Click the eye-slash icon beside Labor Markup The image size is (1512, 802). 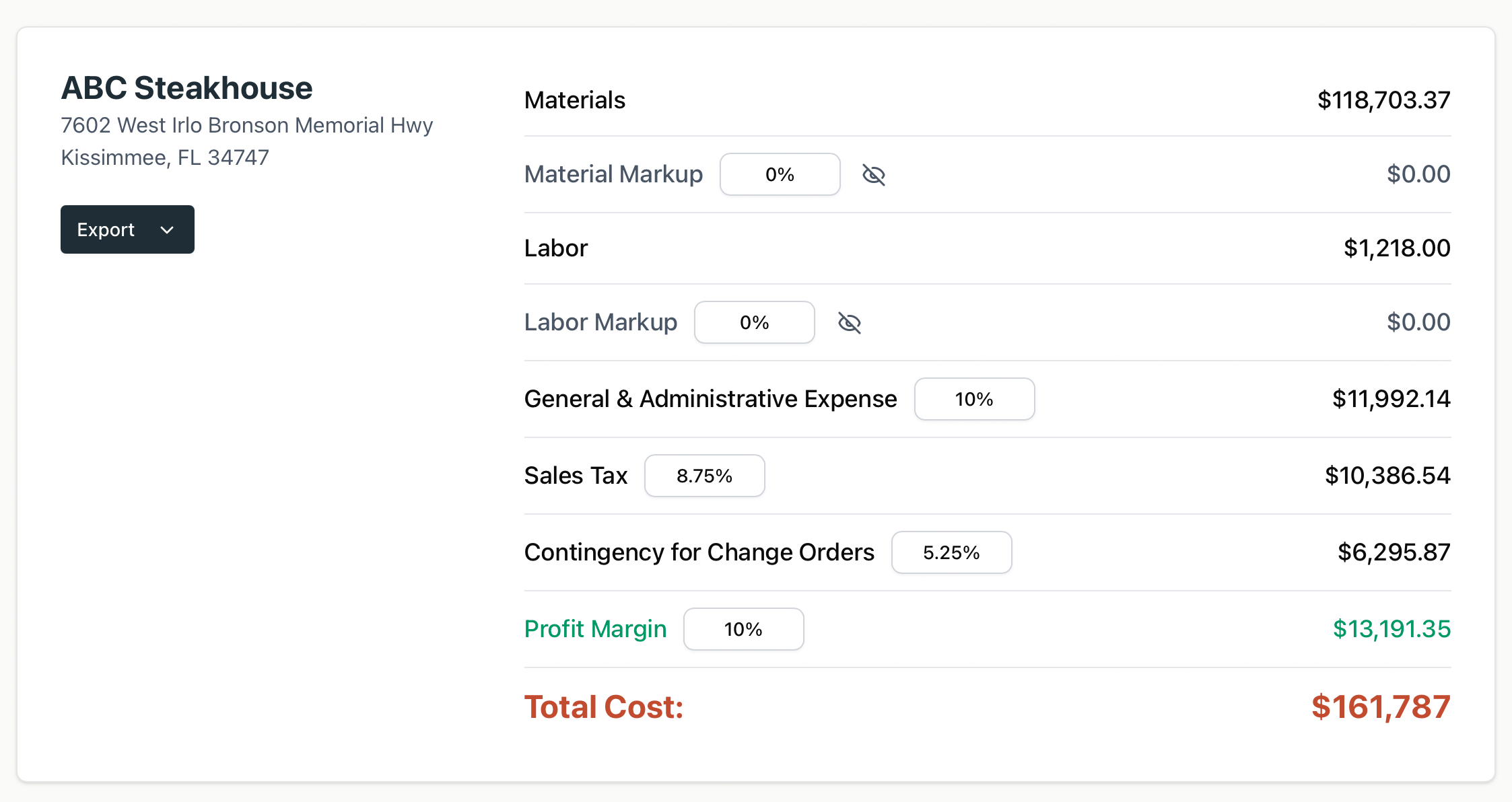pos(850,322)
